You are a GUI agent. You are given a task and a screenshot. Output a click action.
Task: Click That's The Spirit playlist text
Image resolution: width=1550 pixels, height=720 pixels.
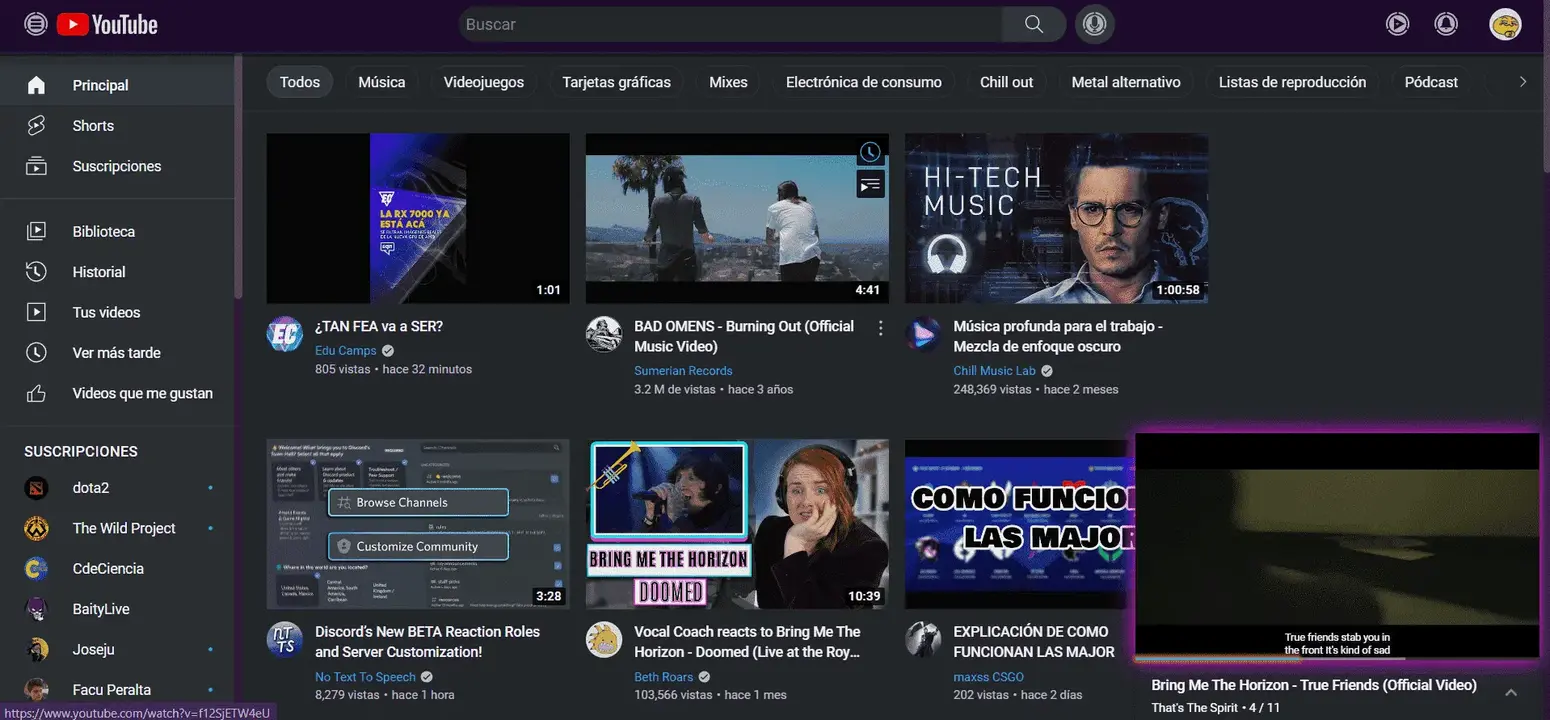pyautogui.click(x=1195, y=708)
